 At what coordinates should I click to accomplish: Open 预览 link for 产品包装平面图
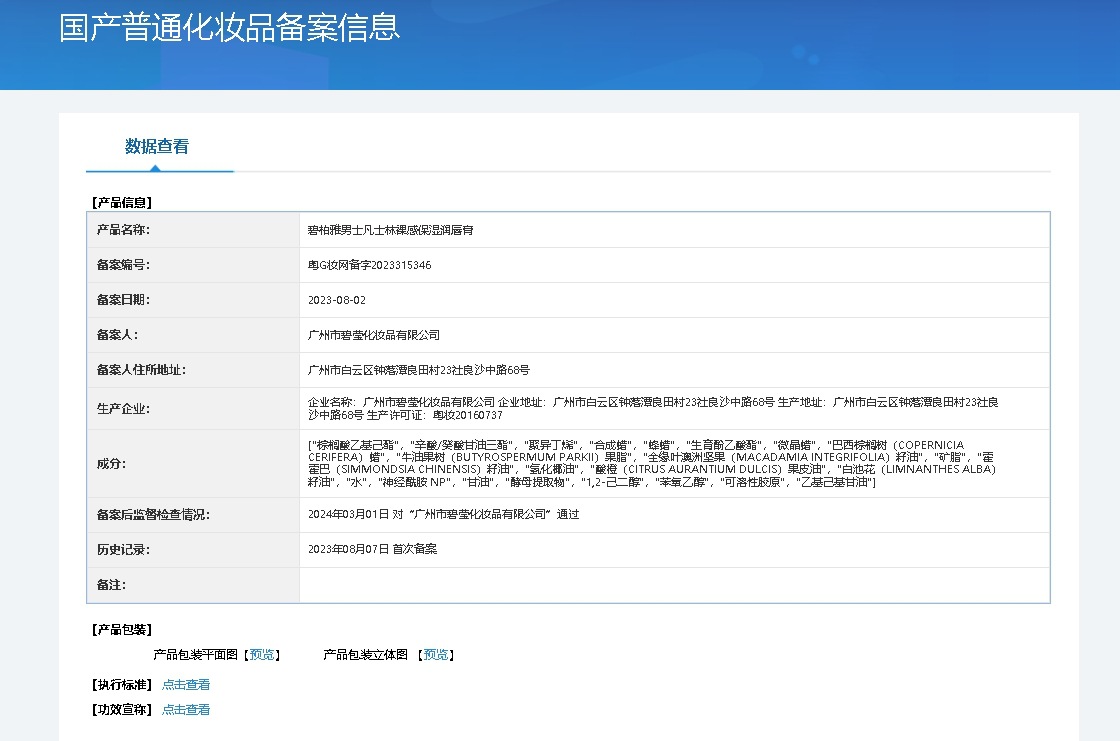click(261, 655)
